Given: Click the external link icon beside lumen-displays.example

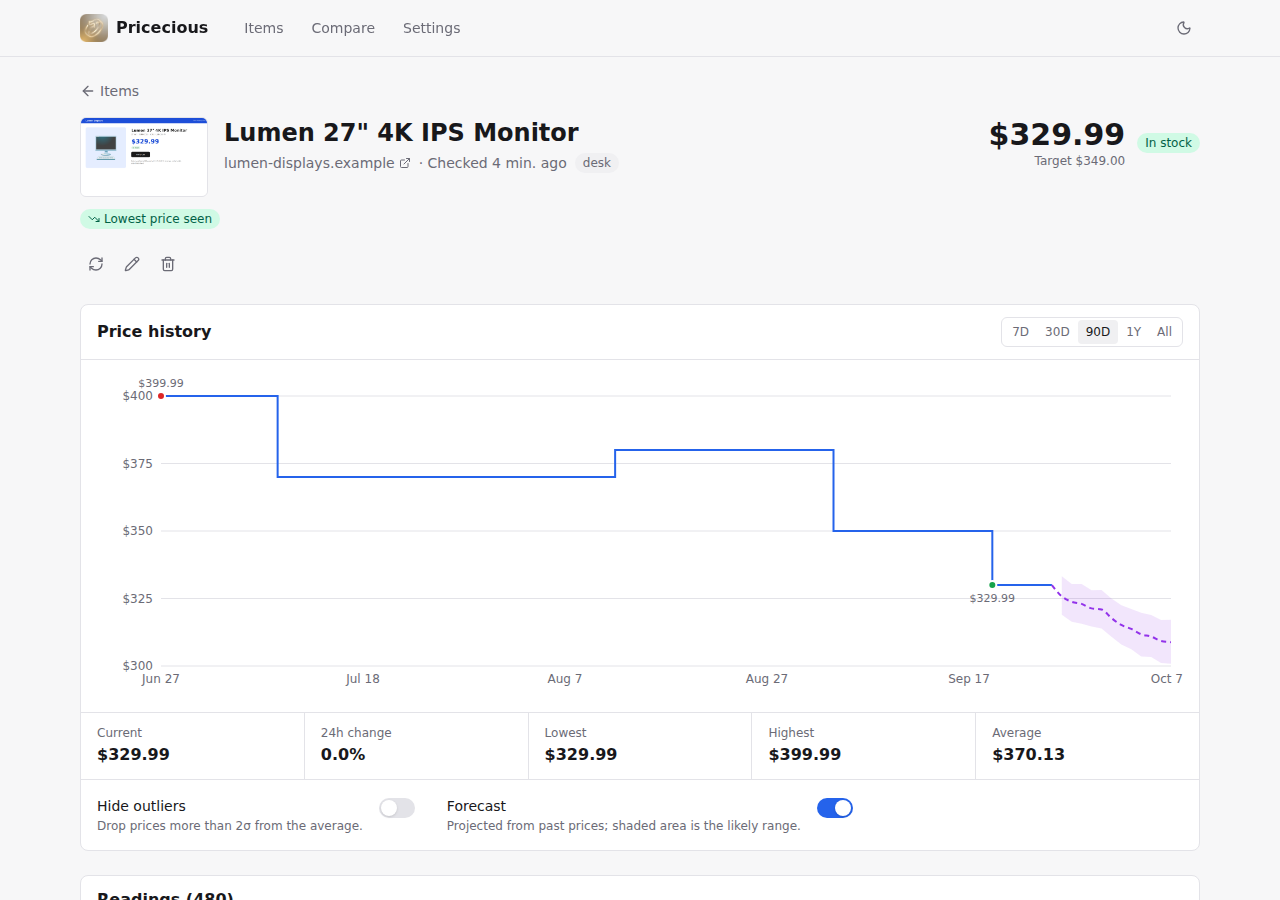Looking at the screenshot, I should pyautogui.click(x=405, y=163).
